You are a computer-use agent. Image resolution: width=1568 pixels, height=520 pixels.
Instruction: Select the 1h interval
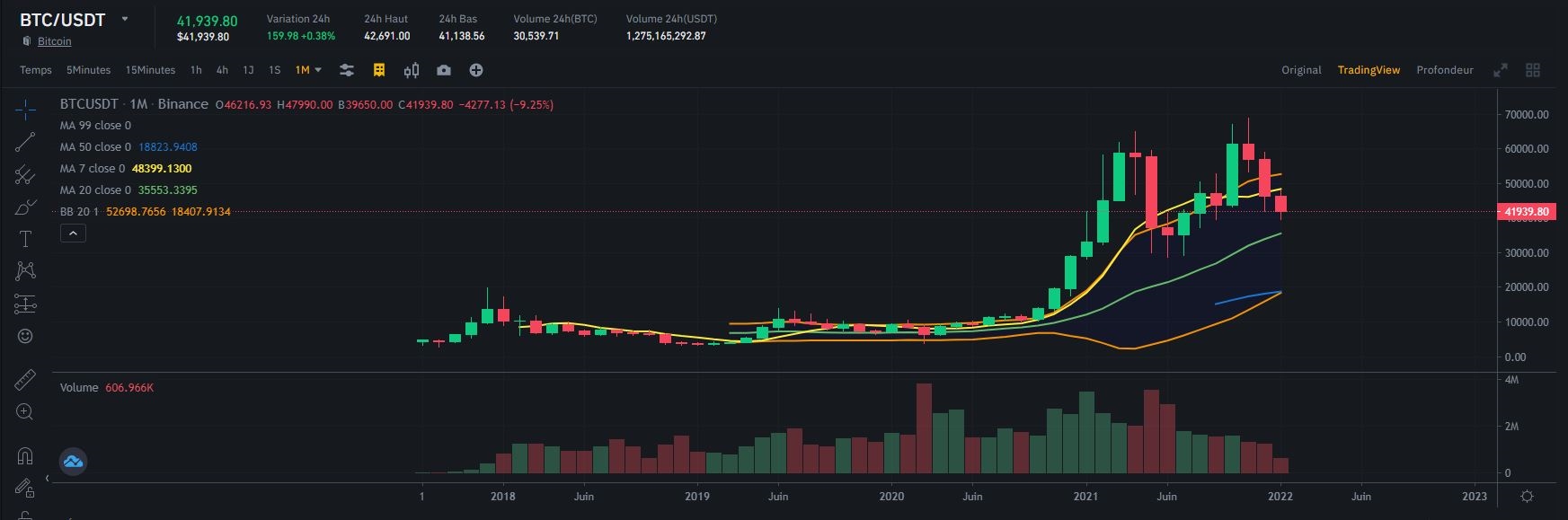(196, 70)
